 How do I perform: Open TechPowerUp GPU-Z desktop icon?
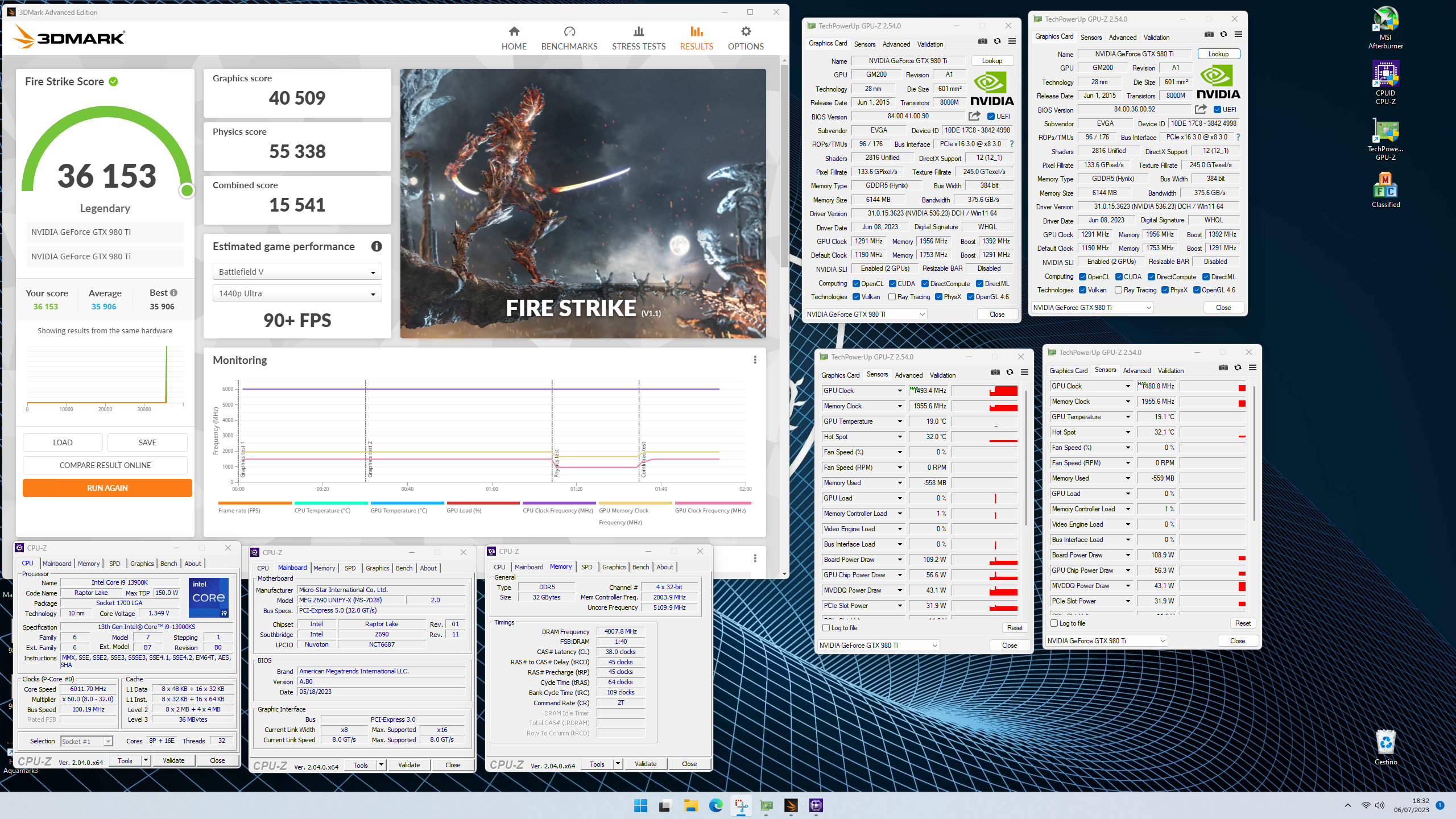1385,140
